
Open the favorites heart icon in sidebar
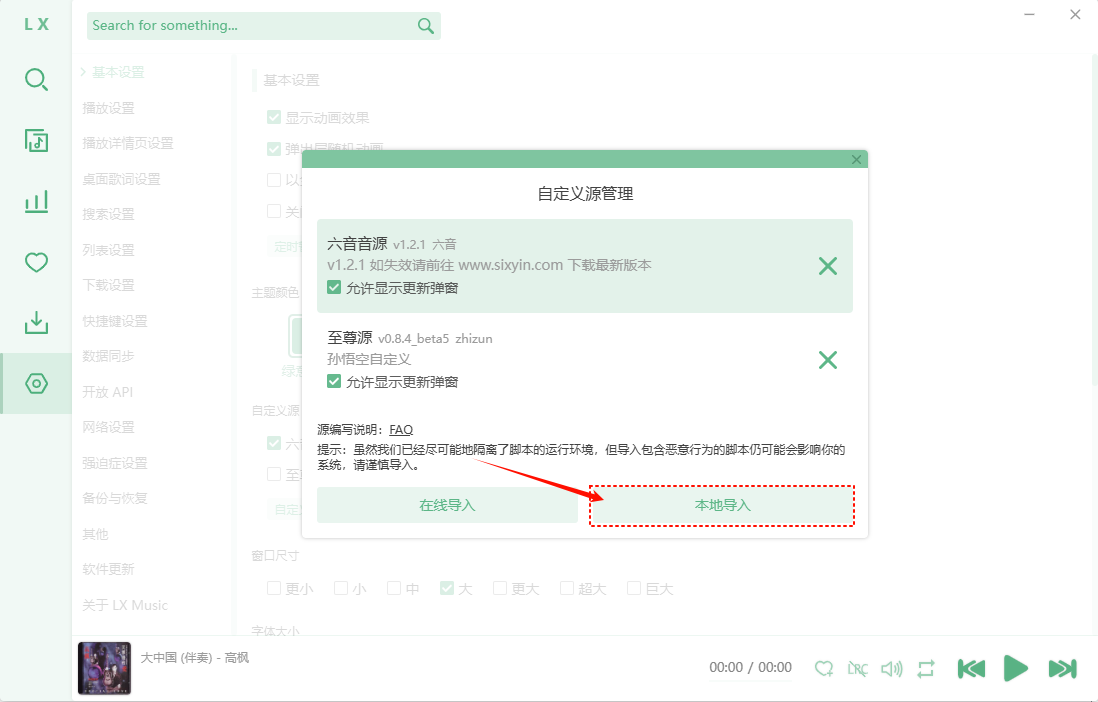tap(36, 263)
